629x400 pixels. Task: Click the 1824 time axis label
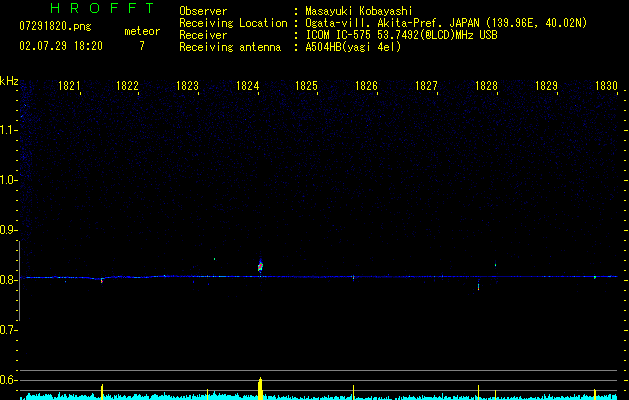247,86
